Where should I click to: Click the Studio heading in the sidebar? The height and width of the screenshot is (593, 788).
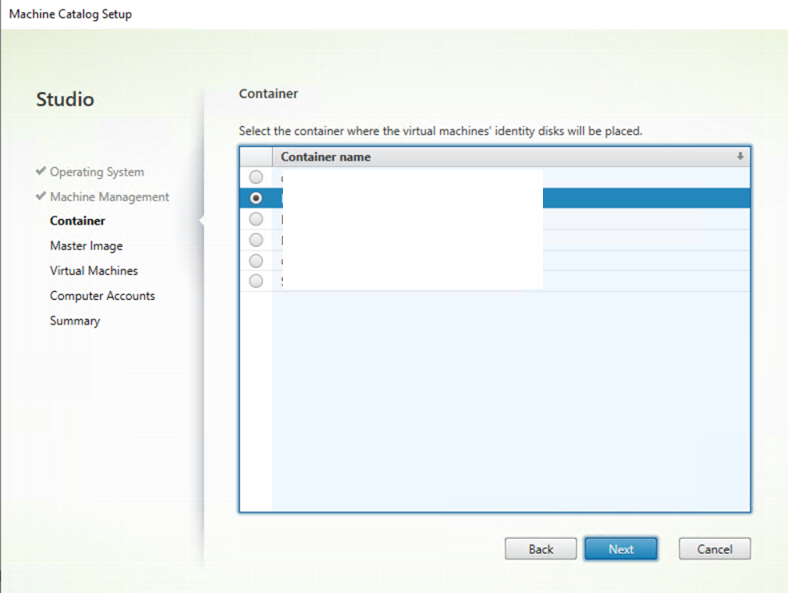click(65, 100)
